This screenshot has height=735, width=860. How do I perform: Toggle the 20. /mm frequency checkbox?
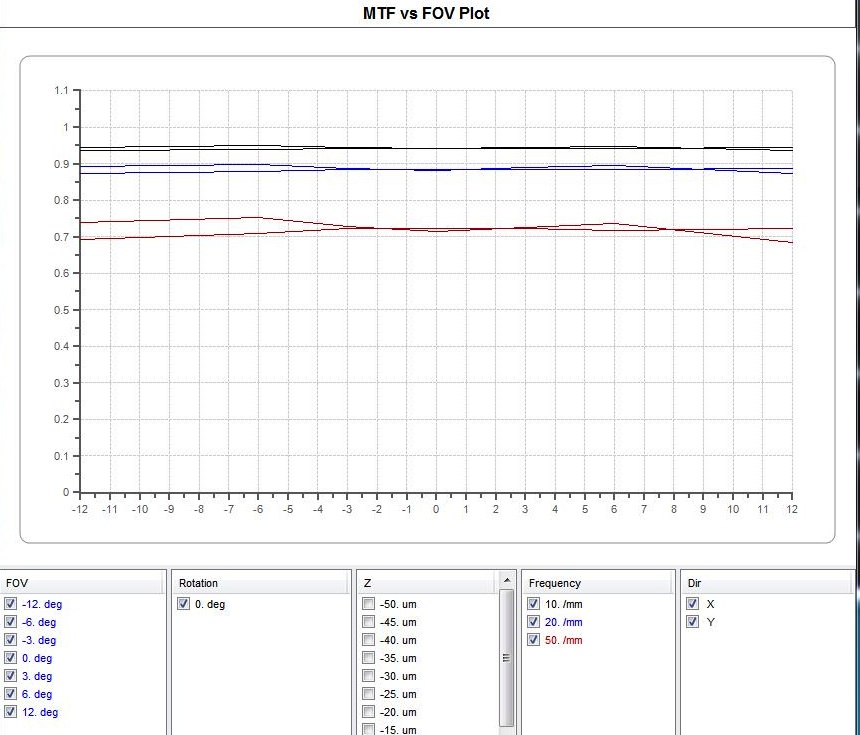pos(533,622)
